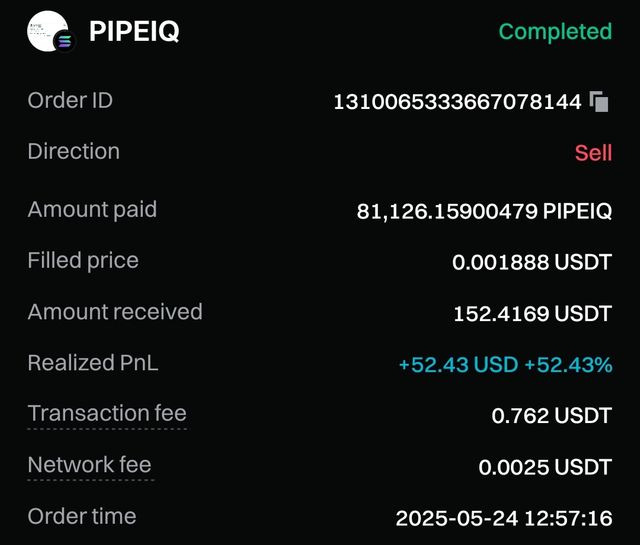The width and height of the screenshot is (640, 545).
Task: Show the Transaction fee explanation
Action: pyautogui.click(x=107, y=413)
